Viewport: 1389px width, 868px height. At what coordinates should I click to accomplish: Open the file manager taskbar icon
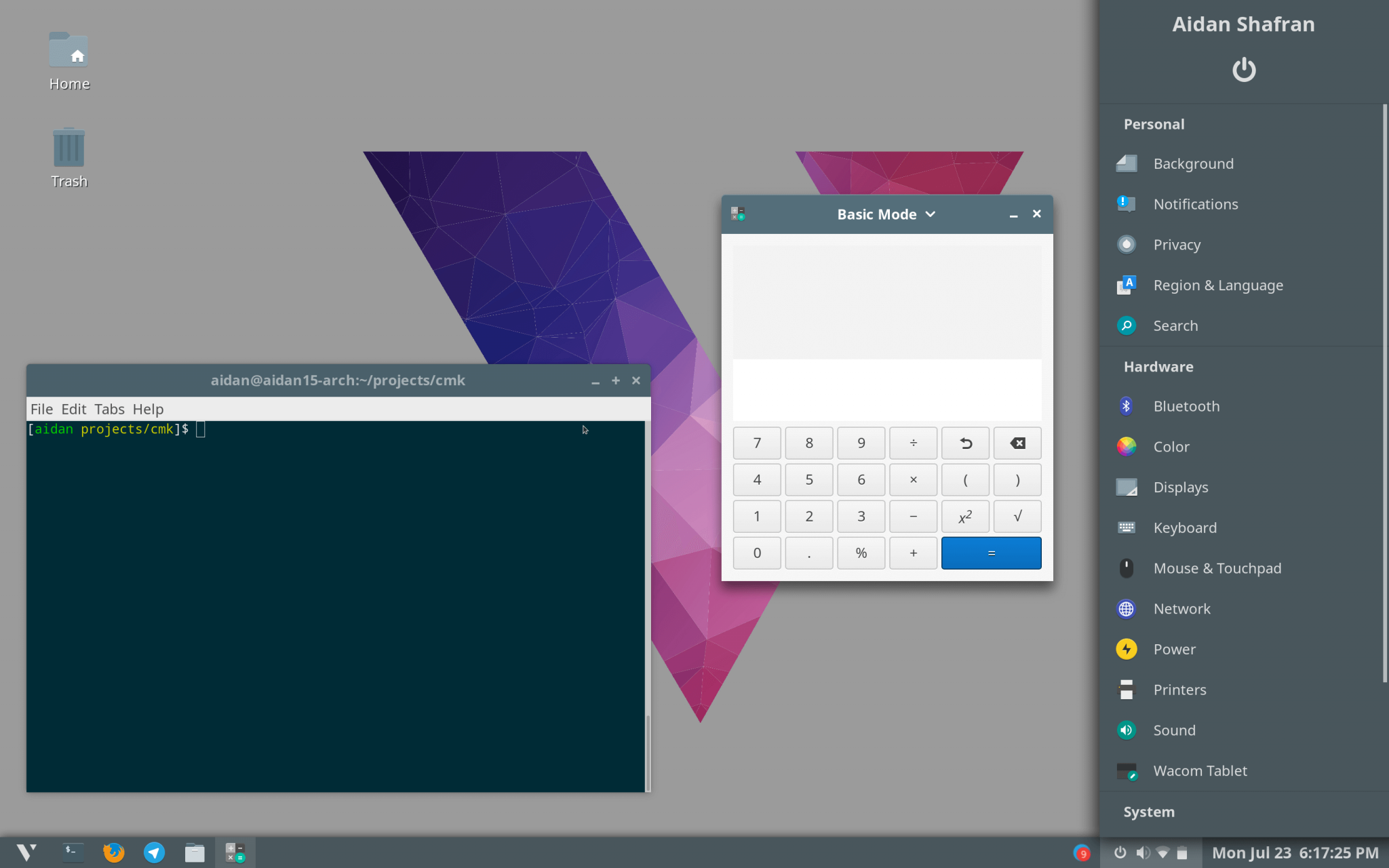click(195, 852)
